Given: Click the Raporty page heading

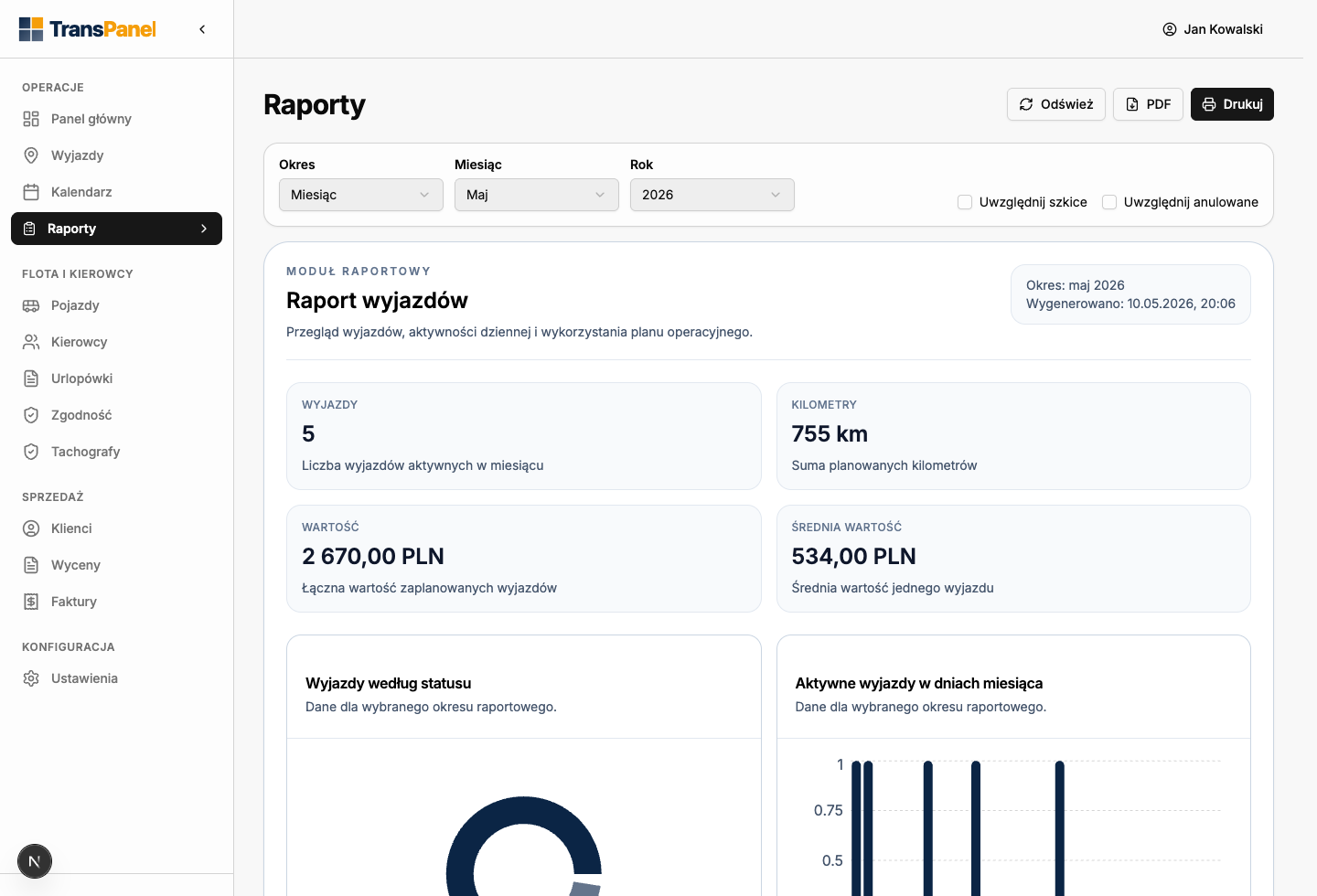Looking at the screenshot, I should [315, 105].
